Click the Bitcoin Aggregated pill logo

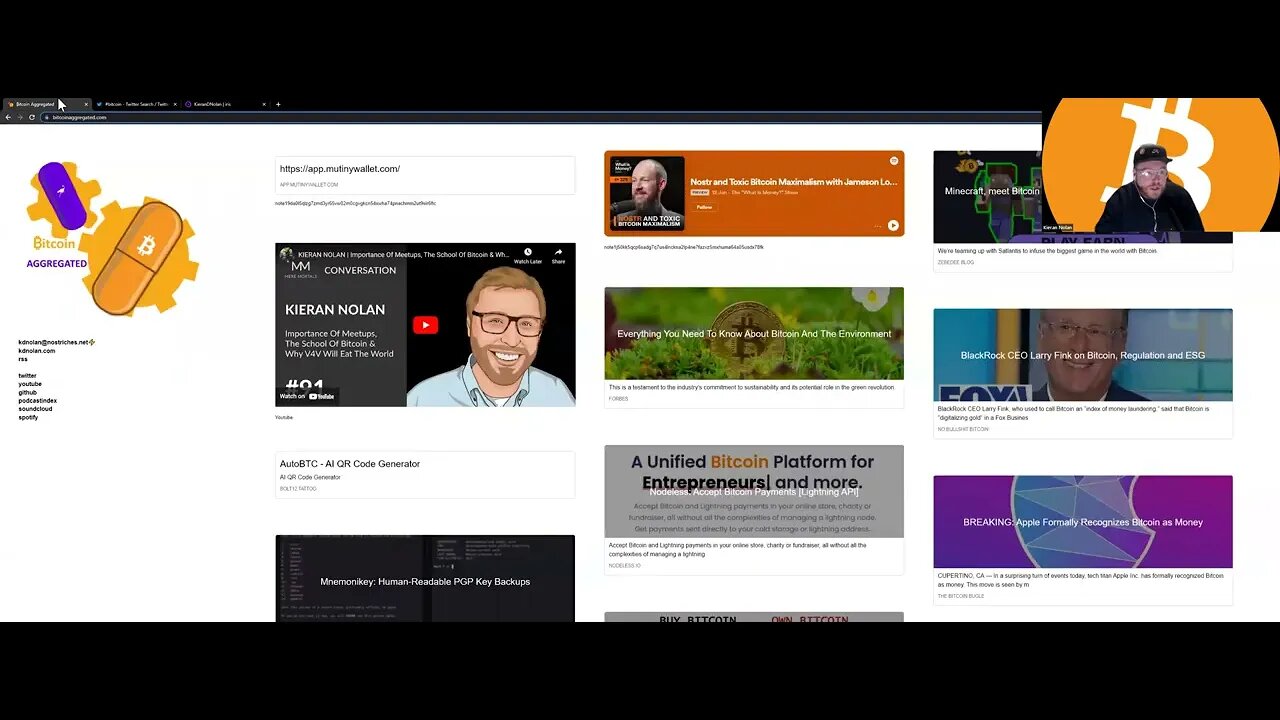pyautogui.click(x=112, y=238)
